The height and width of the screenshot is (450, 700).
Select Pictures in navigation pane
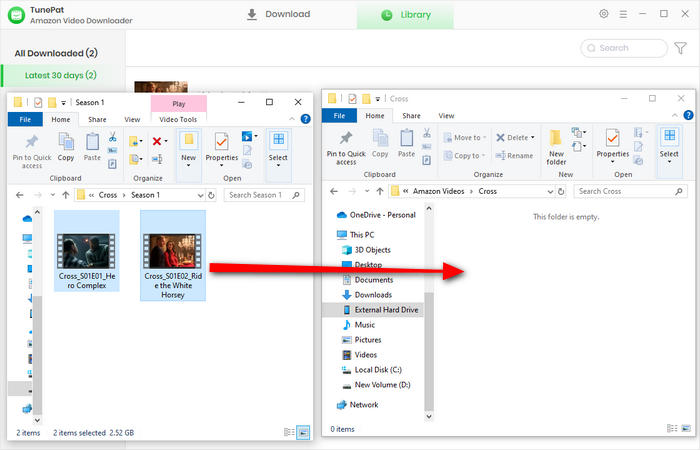(x=362, y=340)
